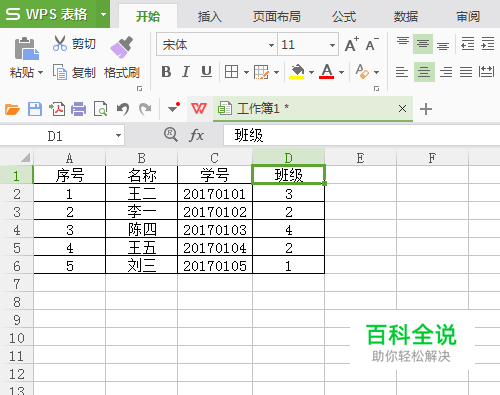Open font group dialog launcher
This screenshot has height=395, width=500.
tap(376, 88)
